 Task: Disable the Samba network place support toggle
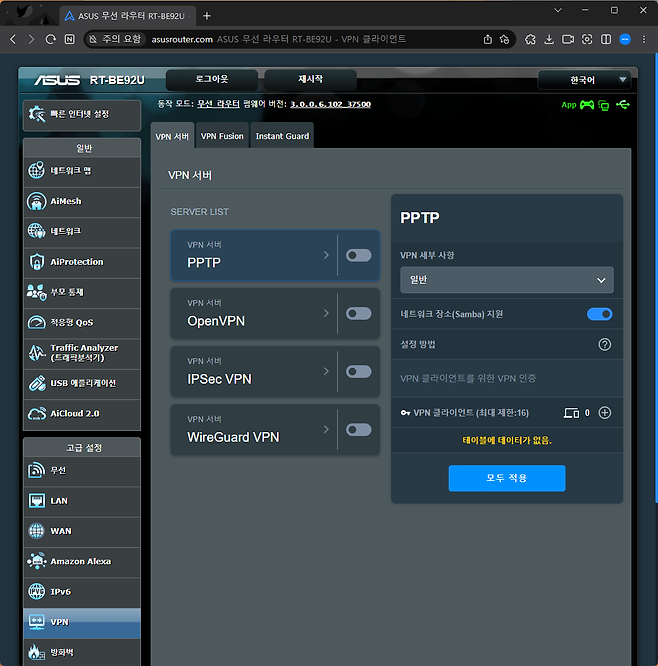click(599, 314)
